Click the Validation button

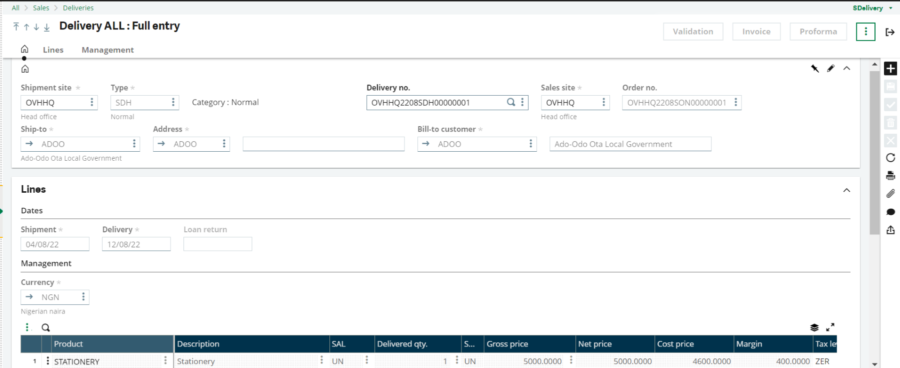tap(693, 32)
